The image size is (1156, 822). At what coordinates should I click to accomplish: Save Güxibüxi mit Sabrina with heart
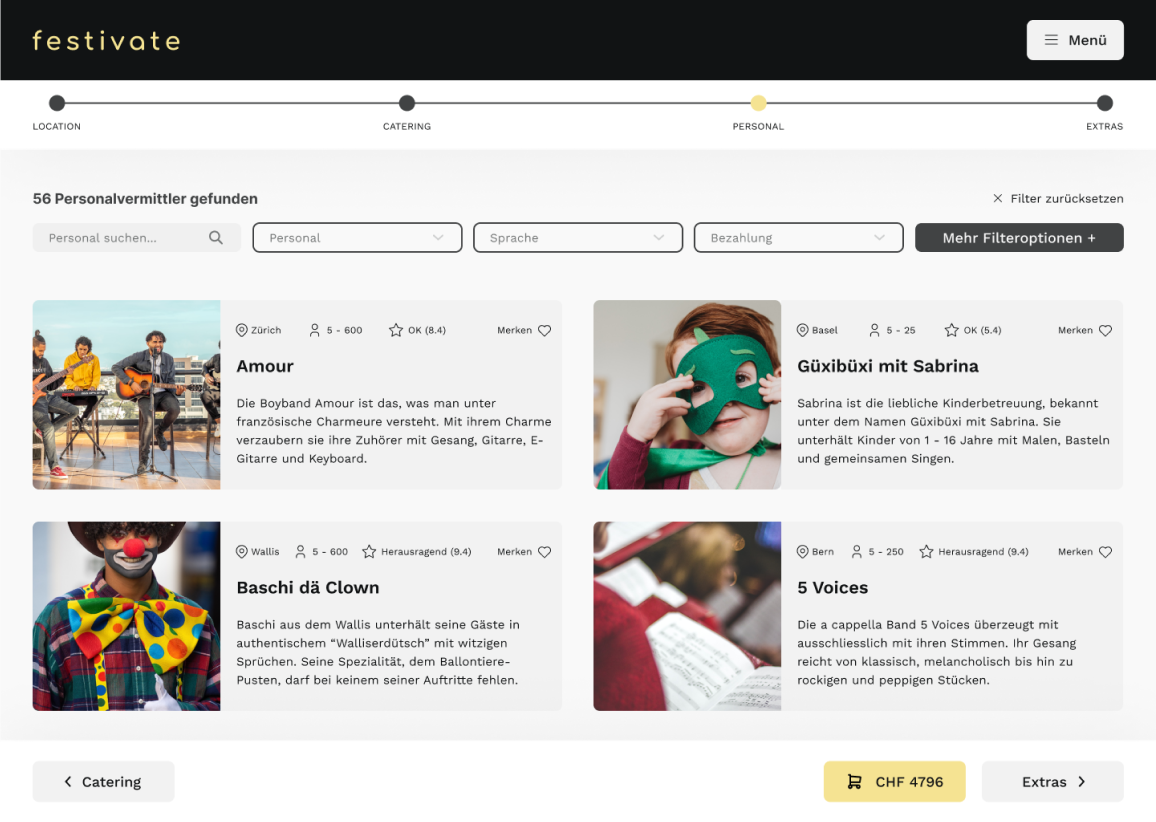pos(1105,330)
